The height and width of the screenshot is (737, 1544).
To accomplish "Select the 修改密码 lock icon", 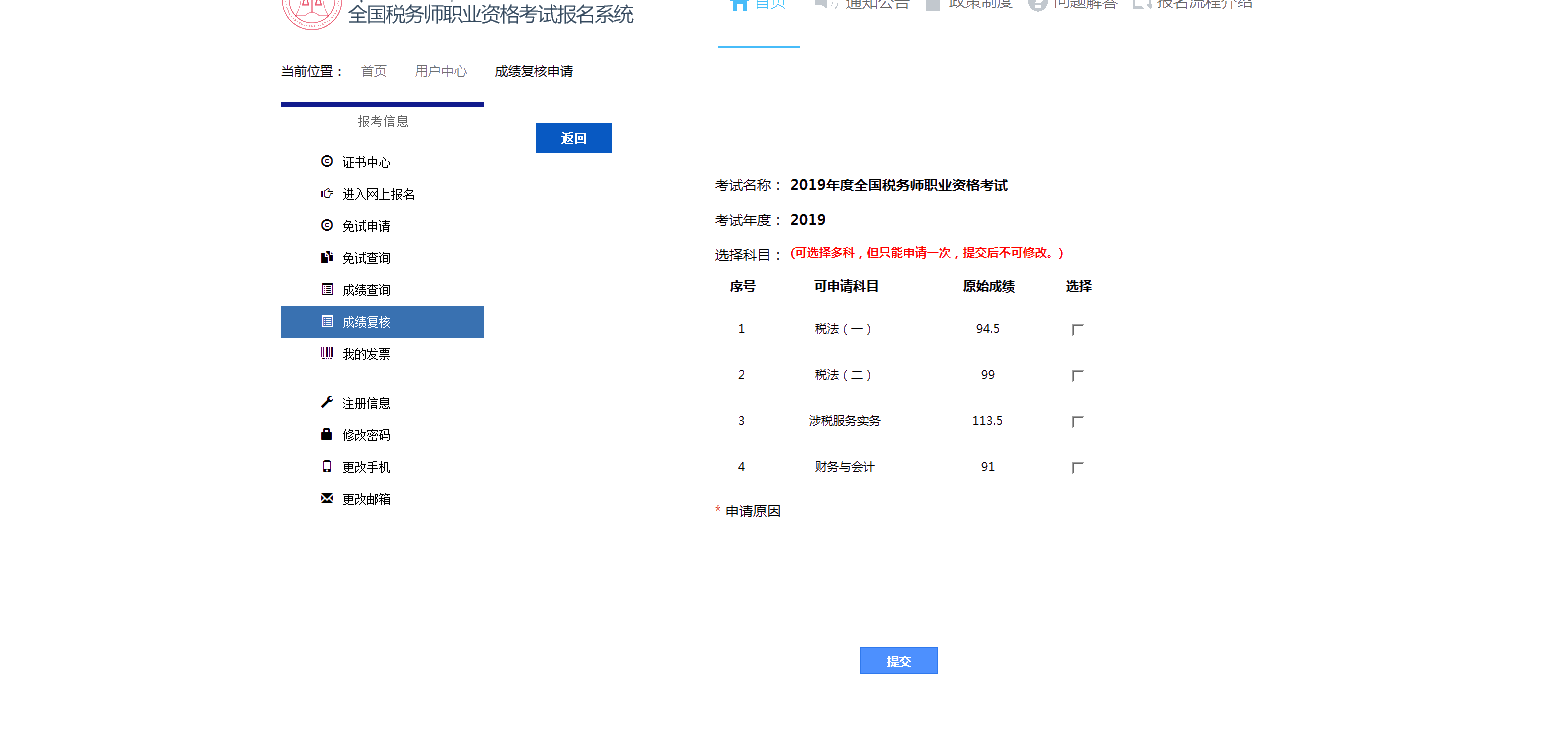I will [x=326, y=434].
